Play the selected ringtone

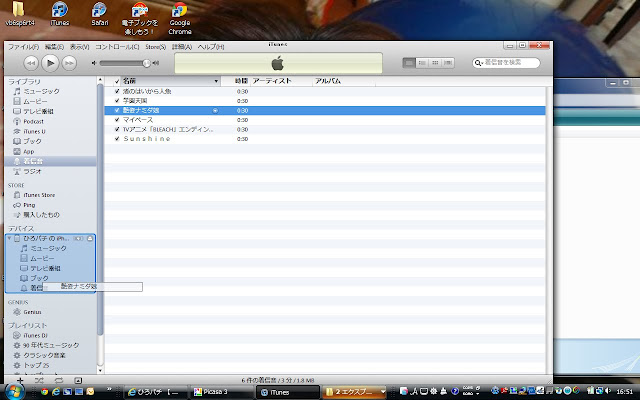[x=50, y=63]
